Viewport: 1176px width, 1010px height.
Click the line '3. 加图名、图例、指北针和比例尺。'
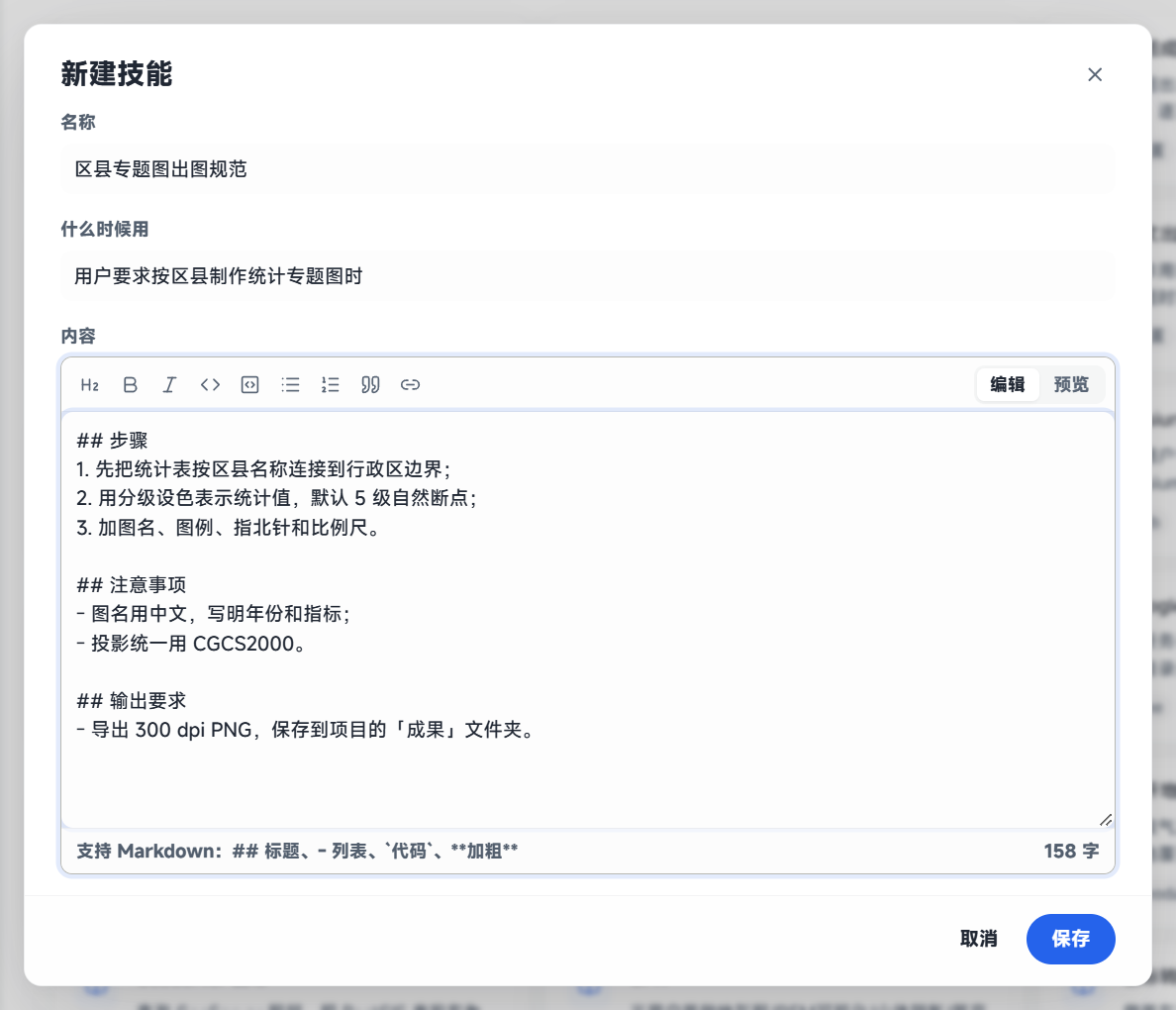tap(230, 528)
